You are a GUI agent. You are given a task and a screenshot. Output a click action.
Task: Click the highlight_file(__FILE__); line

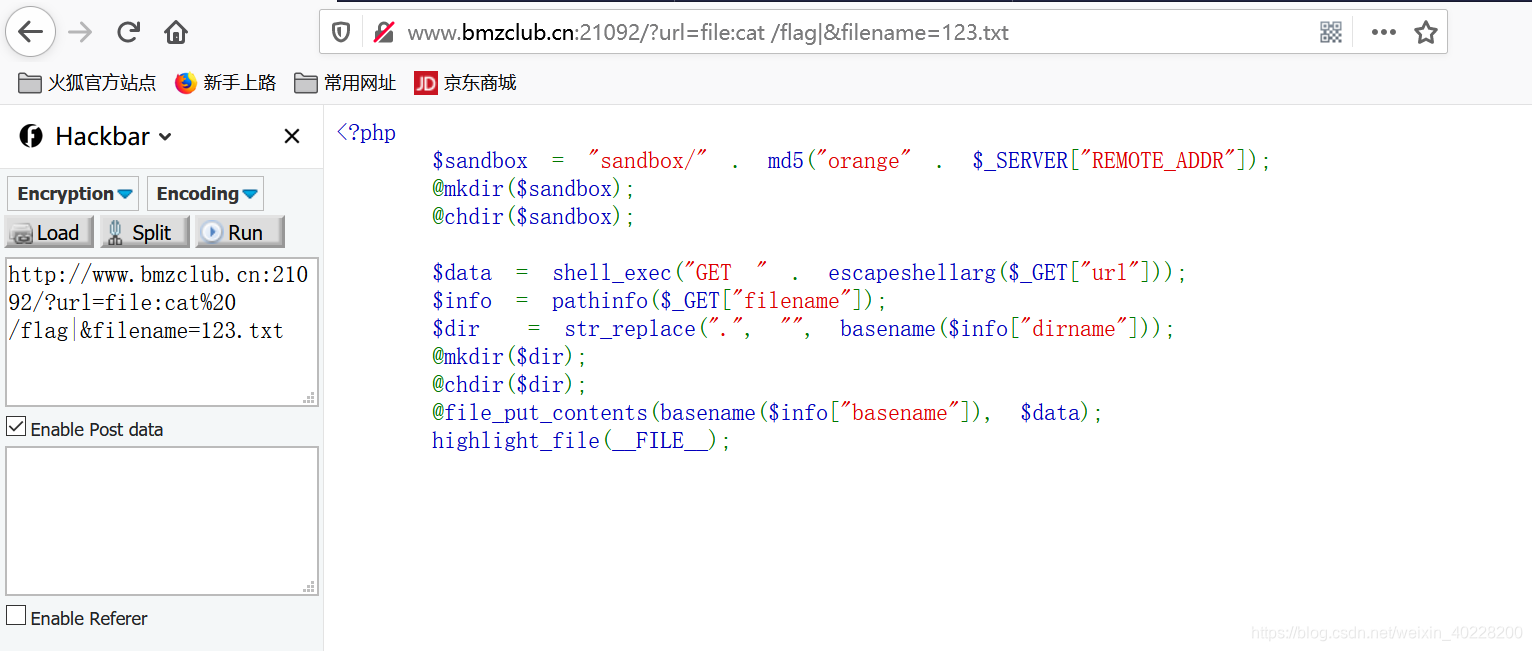[x=582, y=440]
